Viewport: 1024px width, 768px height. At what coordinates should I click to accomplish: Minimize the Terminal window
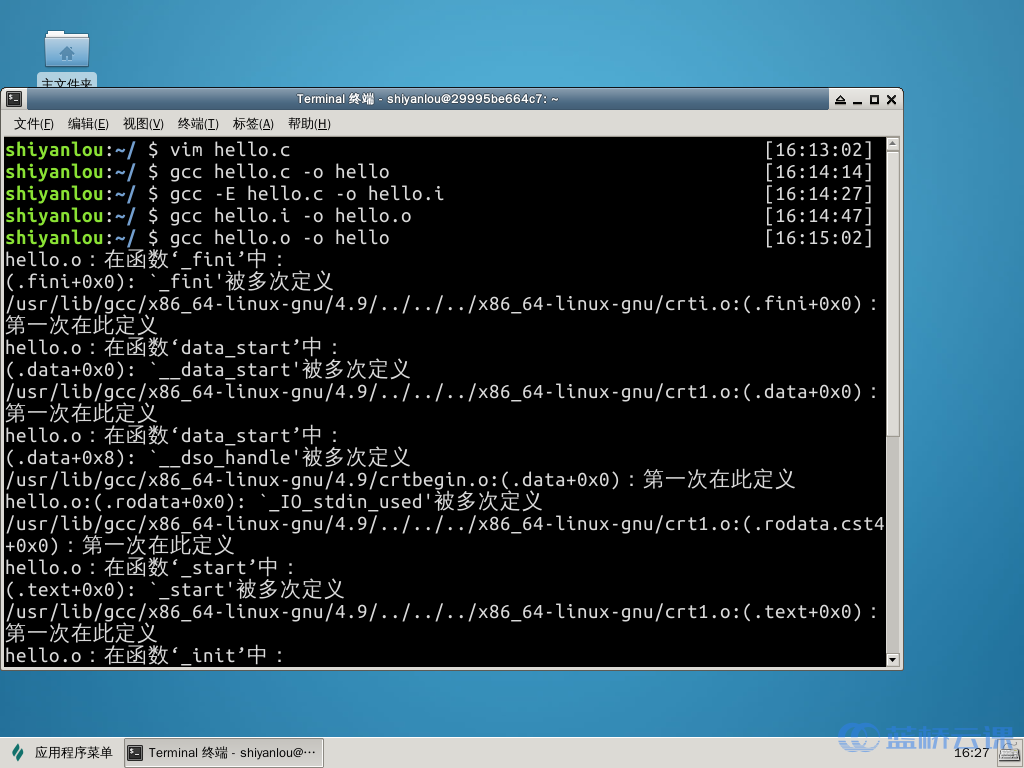click(x=858, y=99)
